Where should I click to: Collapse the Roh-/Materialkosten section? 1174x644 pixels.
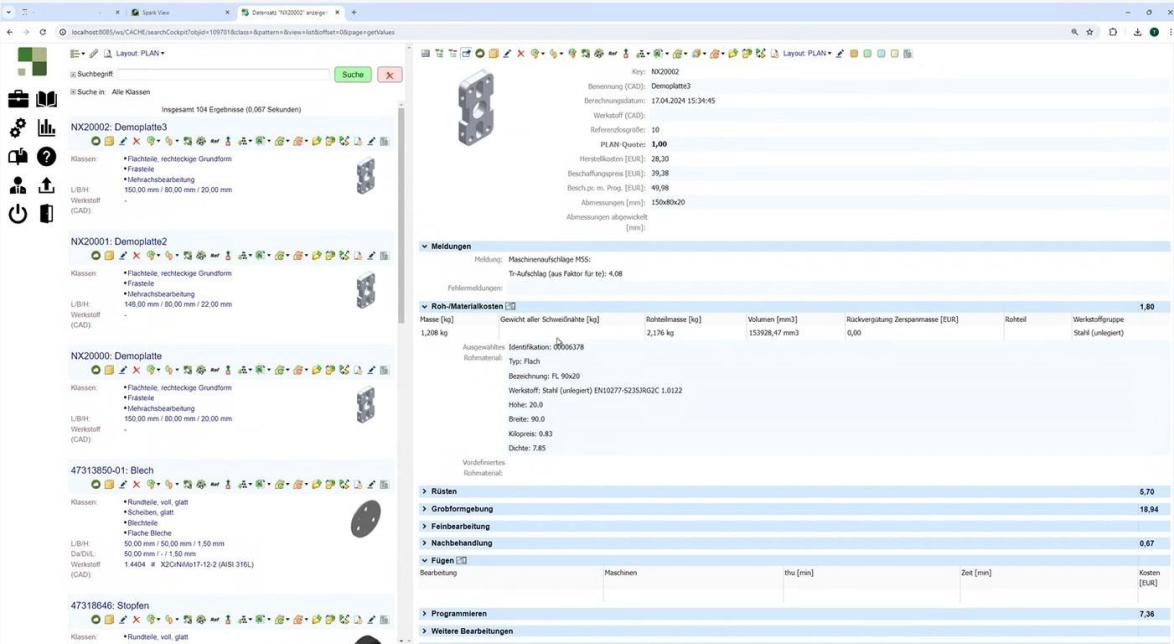click(x=425, y=306)
